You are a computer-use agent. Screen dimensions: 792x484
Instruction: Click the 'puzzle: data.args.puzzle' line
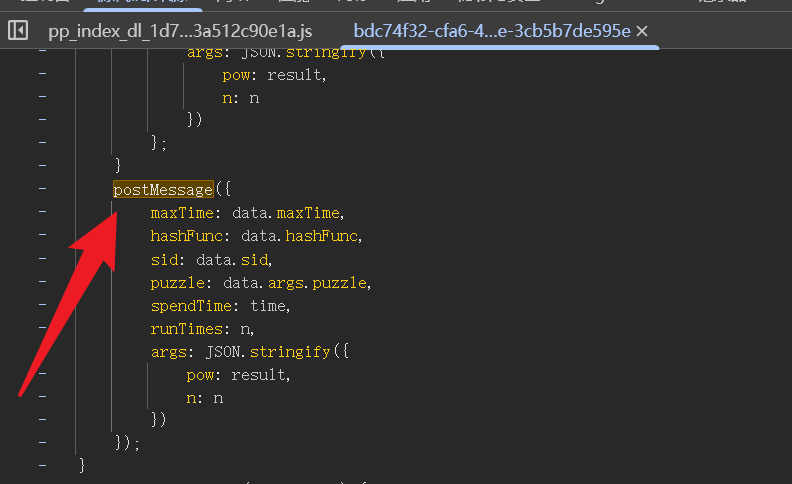[x=261, y=283]
